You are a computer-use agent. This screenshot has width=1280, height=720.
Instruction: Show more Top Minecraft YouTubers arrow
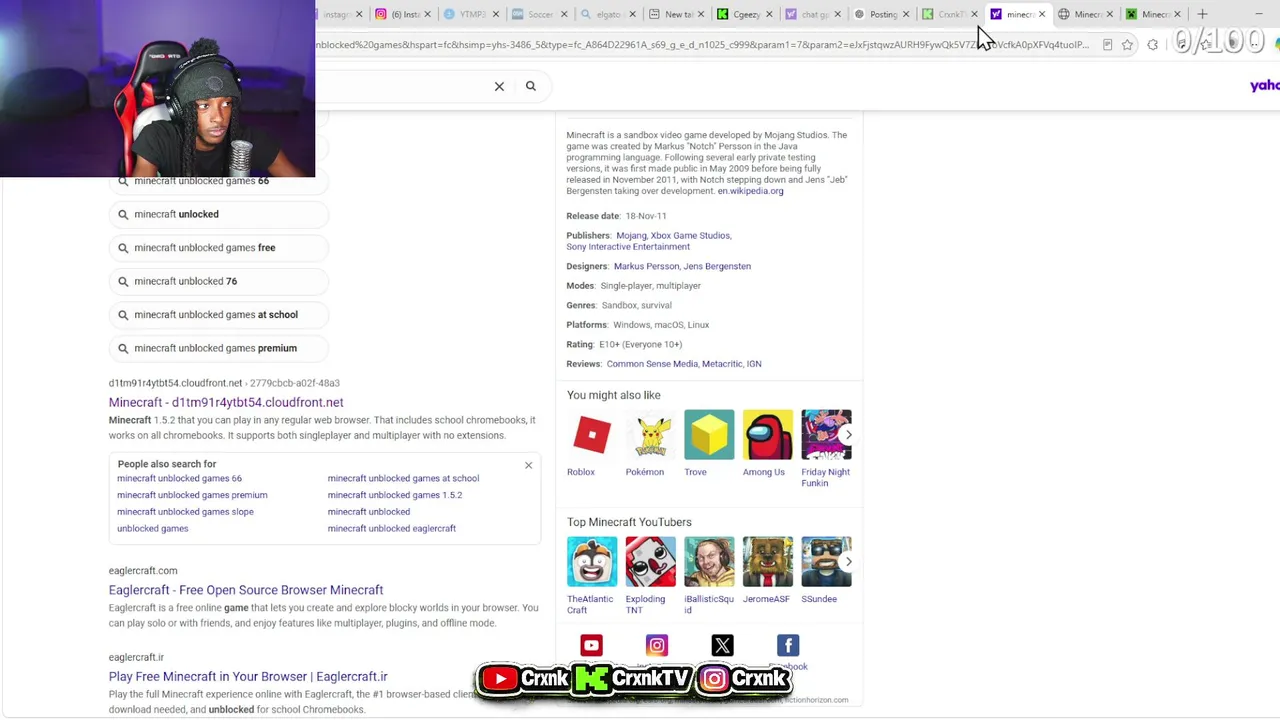click(848, 562)
